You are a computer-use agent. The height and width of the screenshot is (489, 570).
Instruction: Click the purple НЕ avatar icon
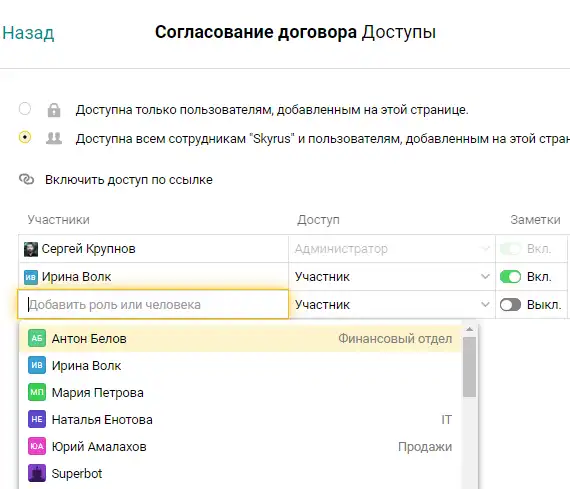(37, 419)
